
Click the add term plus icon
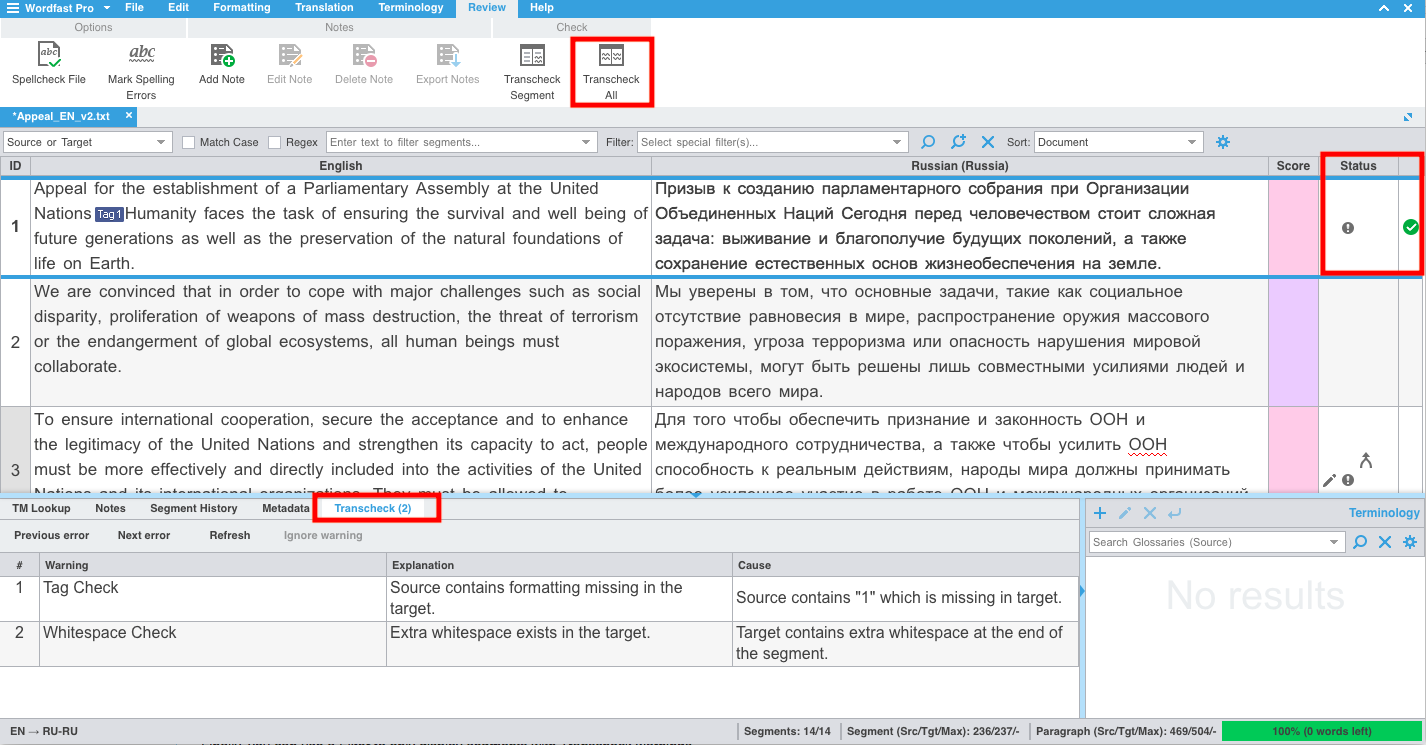click(1100, 513)
